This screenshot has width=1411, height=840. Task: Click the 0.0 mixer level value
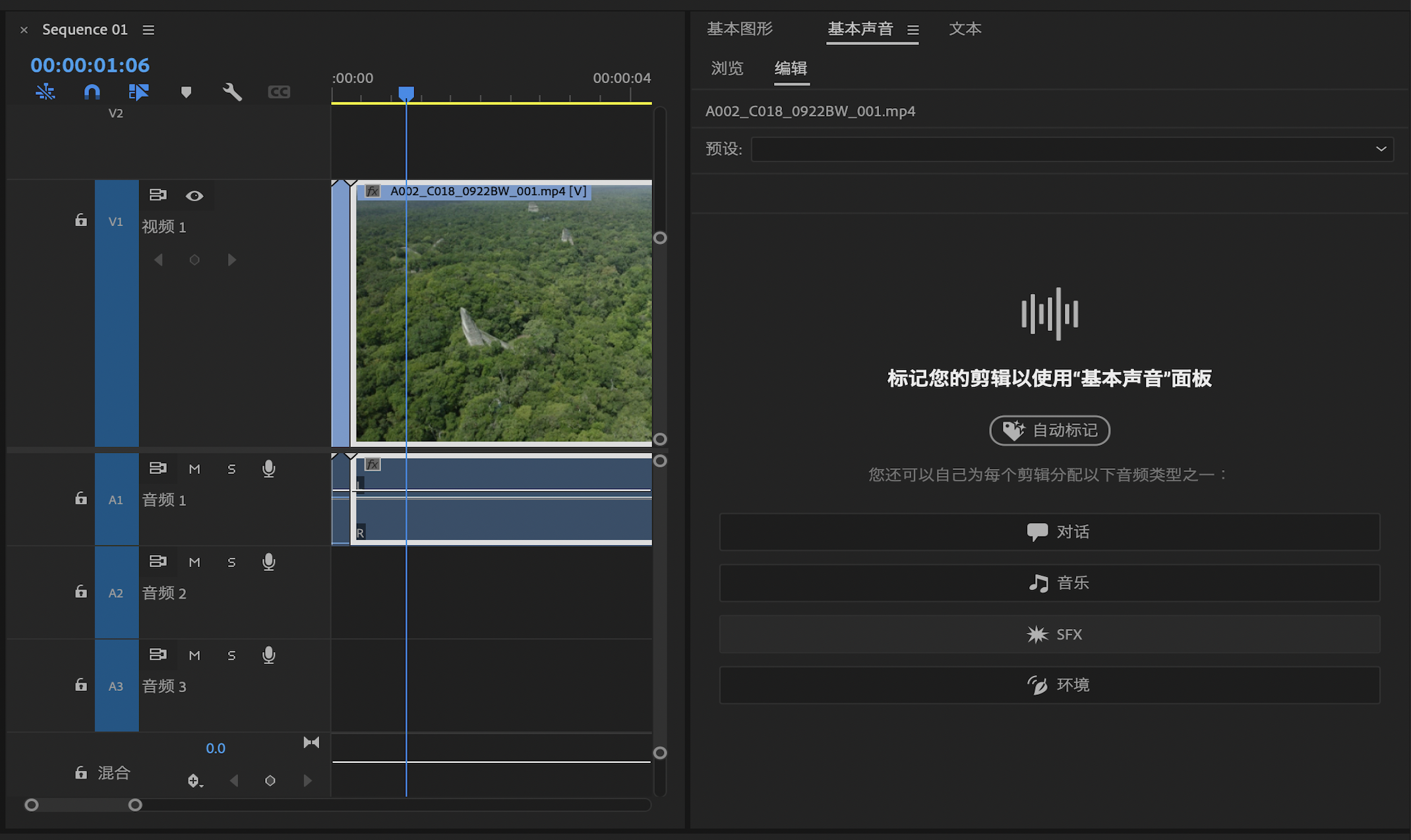tap(216, 748)
